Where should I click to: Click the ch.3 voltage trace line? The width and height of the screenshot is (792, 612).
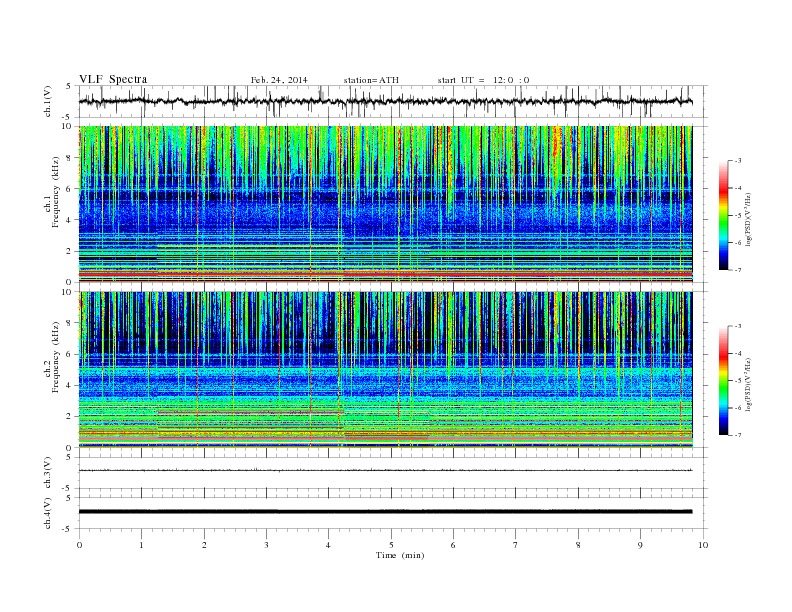(x=385, y=470)
